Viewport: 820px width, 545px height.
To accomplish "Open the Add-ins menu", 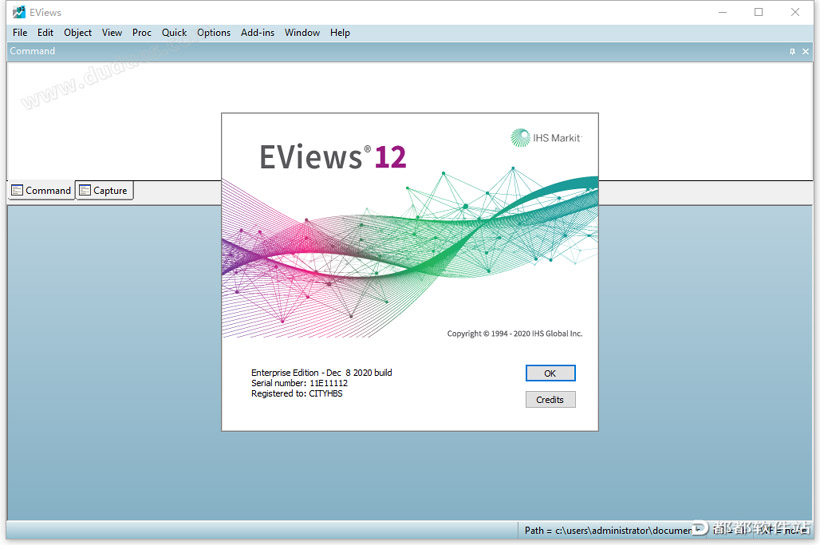I will click(x=257, y=32).
